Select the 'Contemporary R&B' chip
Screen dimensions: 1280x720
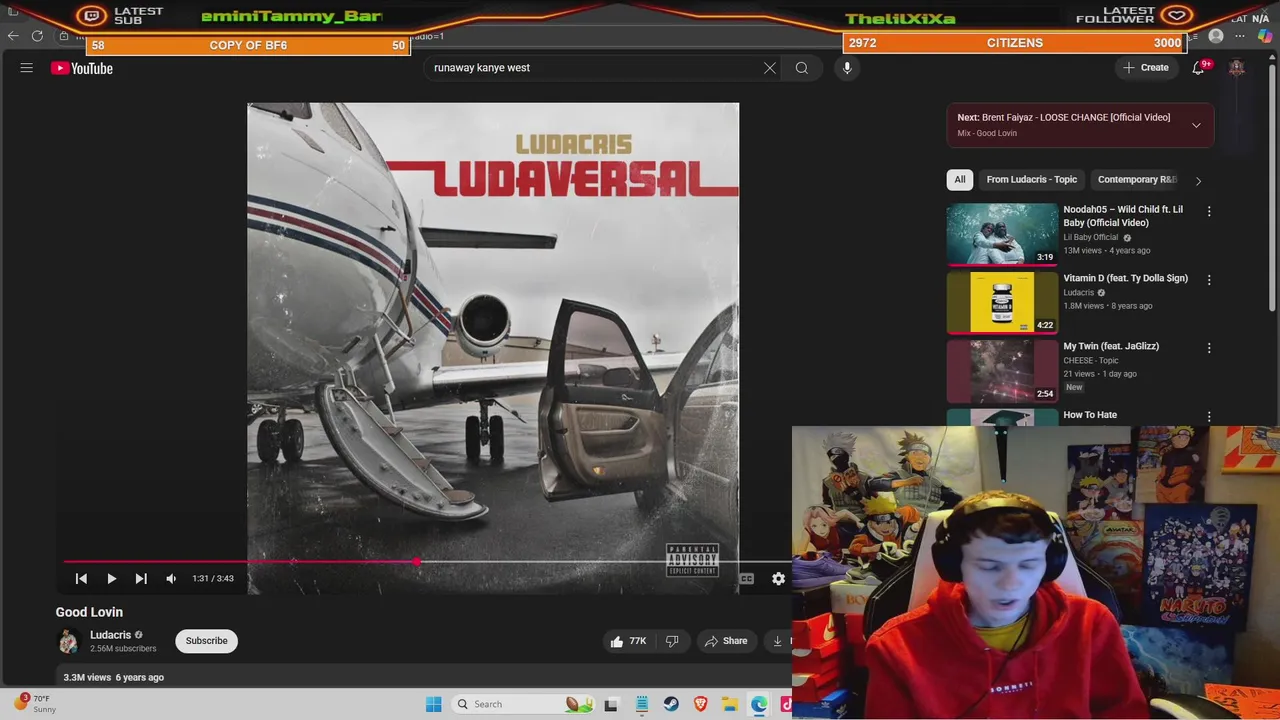1137,180
